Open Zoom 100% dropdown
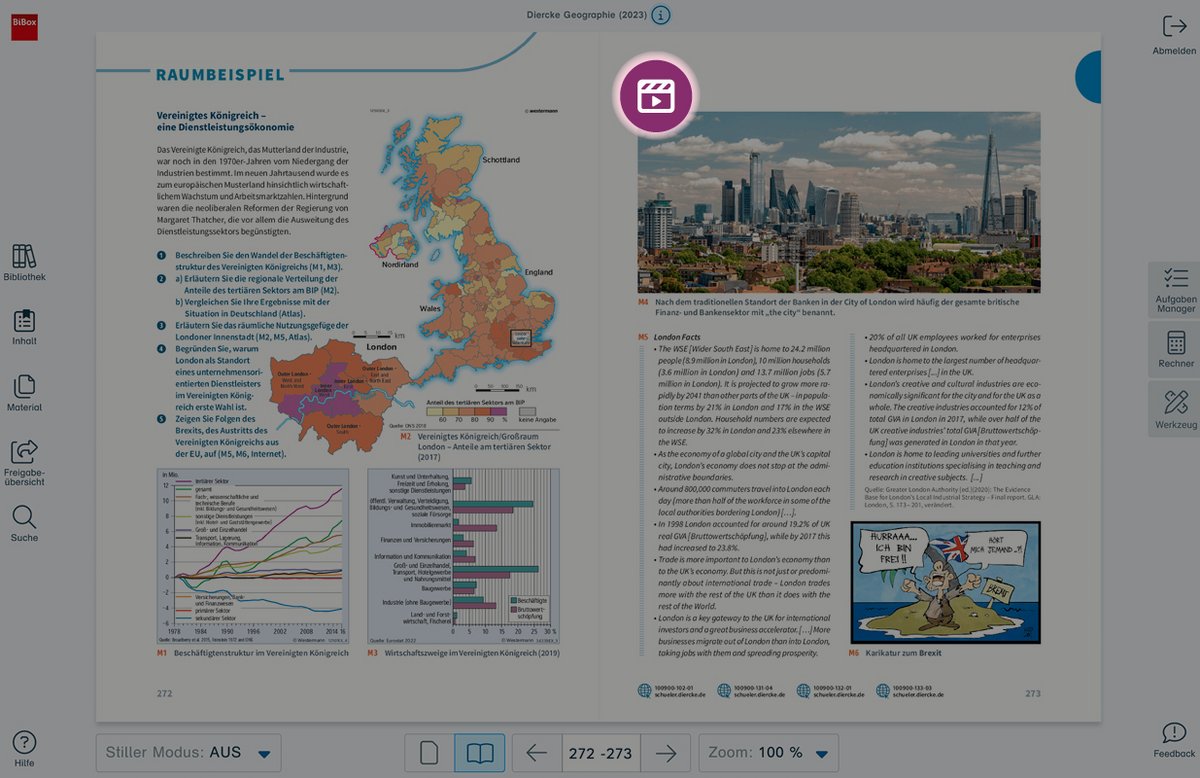This screenshot has height=778, width=1200. point(768,753)
